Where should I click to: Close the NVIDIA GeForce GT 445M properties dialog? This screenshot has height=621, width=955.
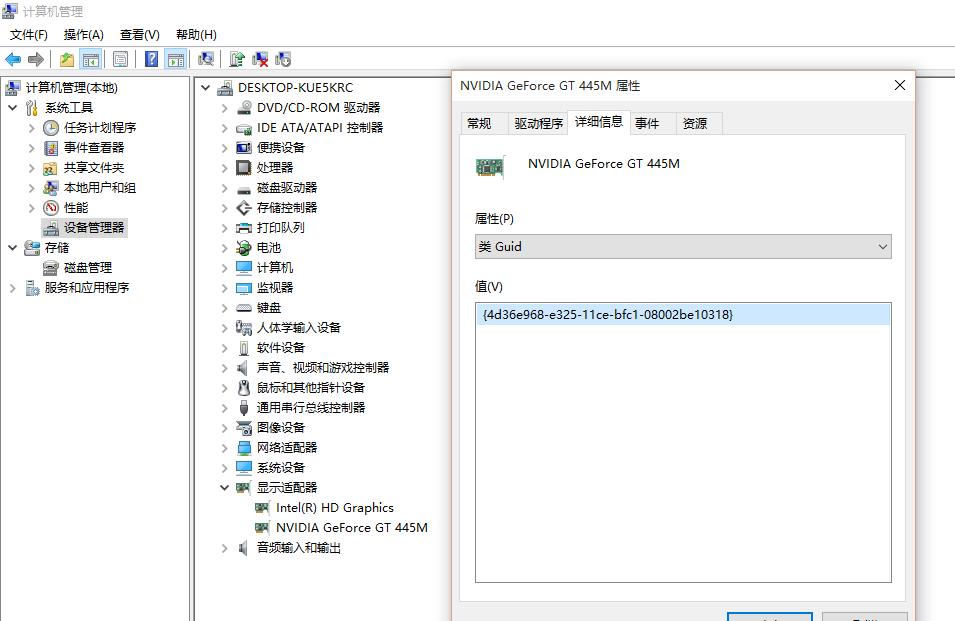(900, 85)
